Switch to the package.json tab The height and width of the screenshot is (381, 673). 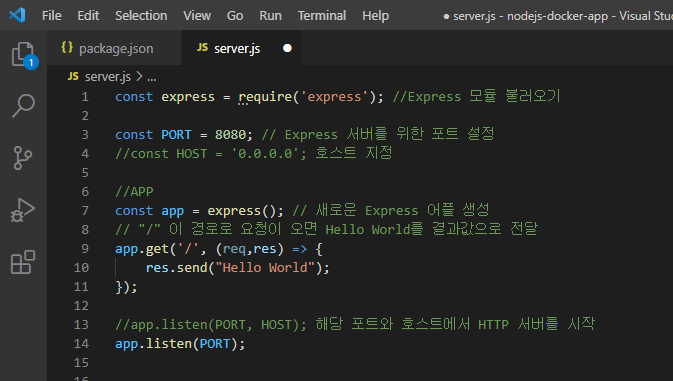[x=114, y=48]
